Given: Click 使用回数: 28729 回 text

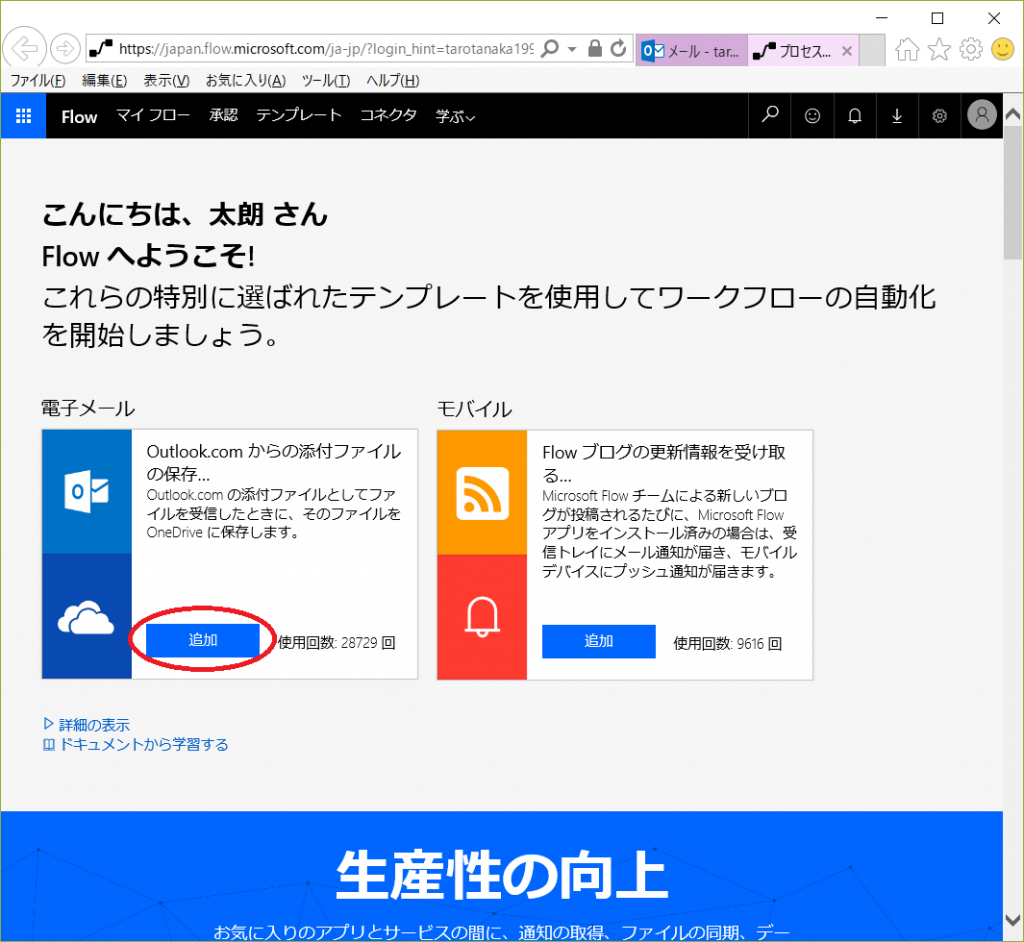Looking at the screenshot, I should (336, 643).
